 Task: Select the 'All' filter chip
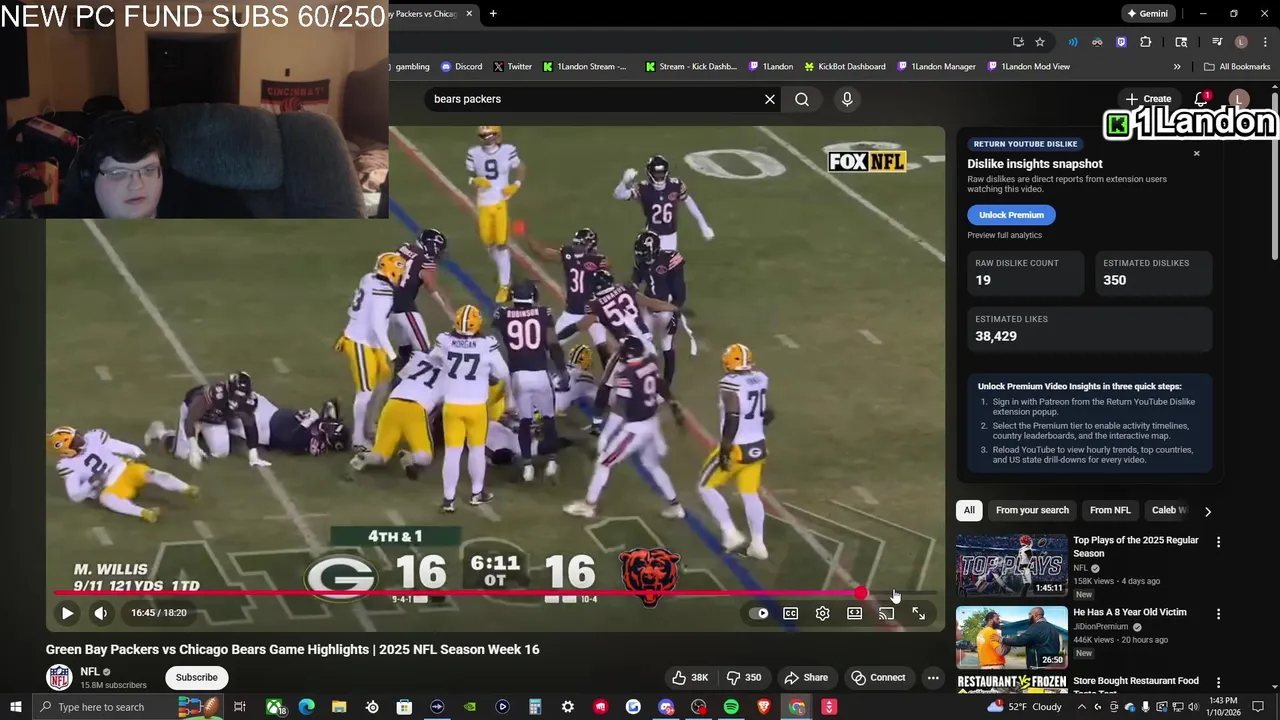click(969, 510)
